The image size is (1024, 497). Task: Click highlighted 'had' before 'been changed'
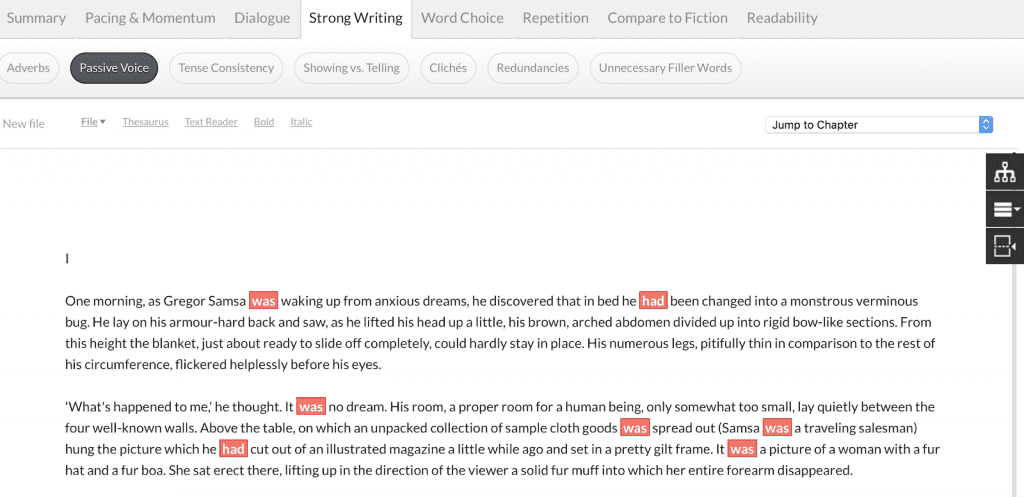[x=653, y=301]
